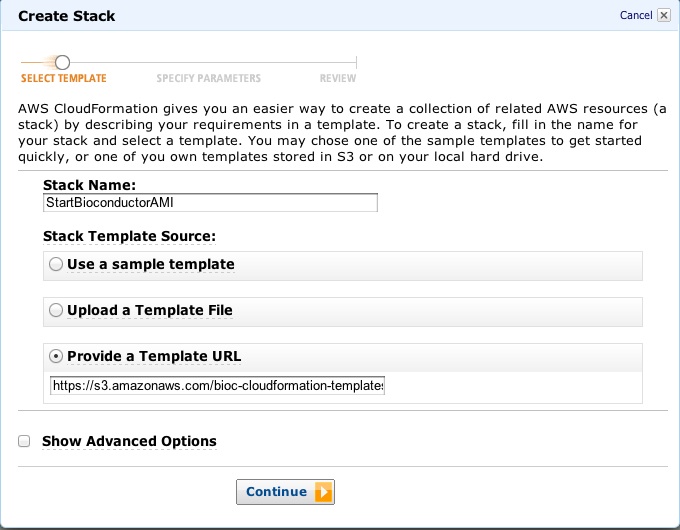Click the 'Provide a Template URL' label text
680x530 pixels.
153,356
